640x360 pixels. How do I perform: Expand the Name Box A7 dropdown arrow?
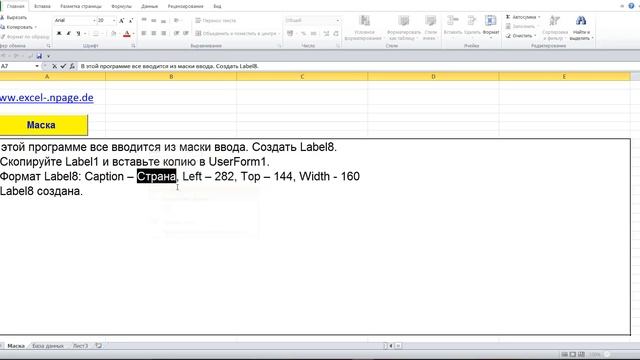pos(37,66)
